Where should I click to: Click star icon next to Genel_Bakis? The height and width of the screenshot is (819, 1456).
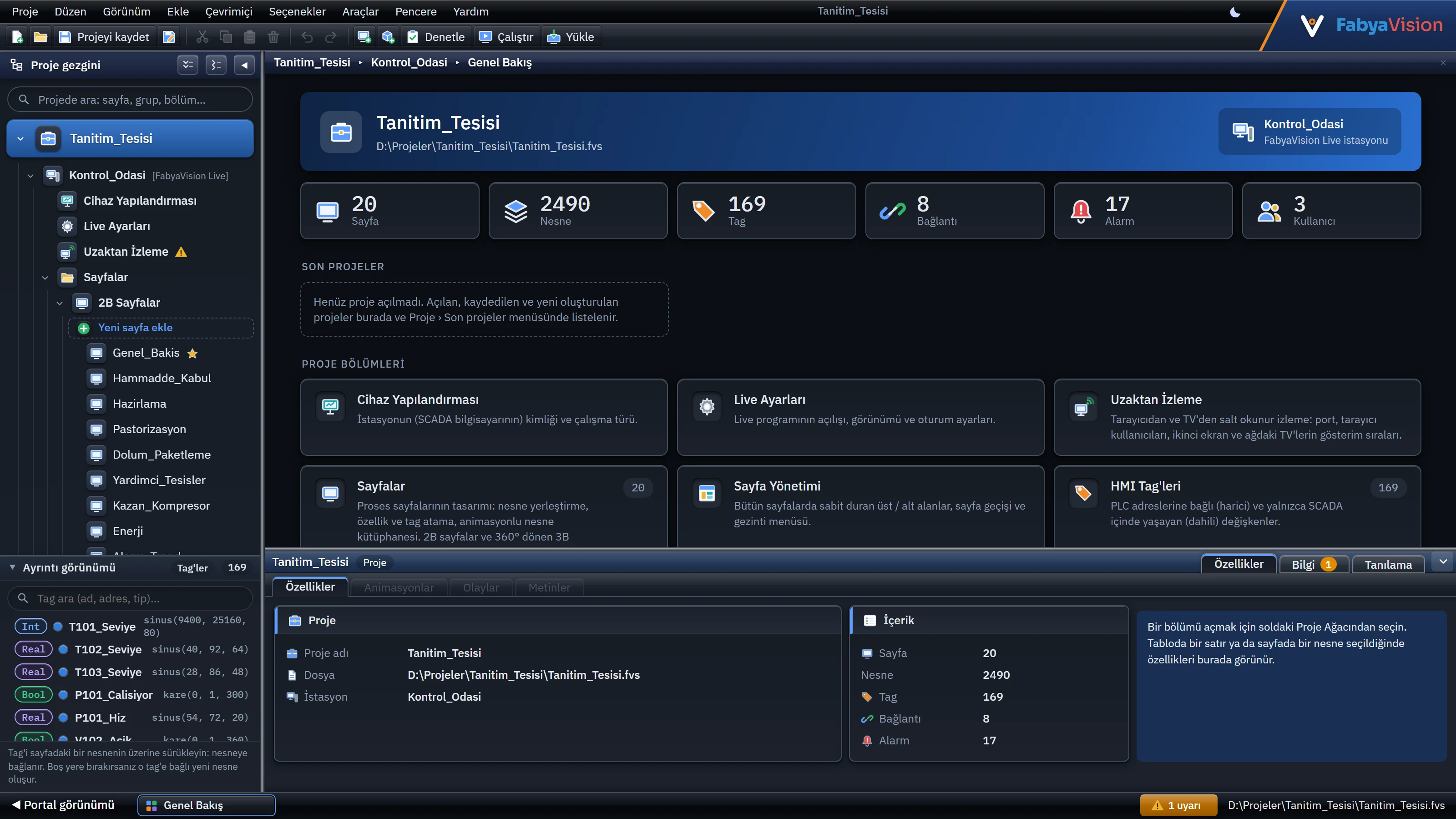(192, 354)
